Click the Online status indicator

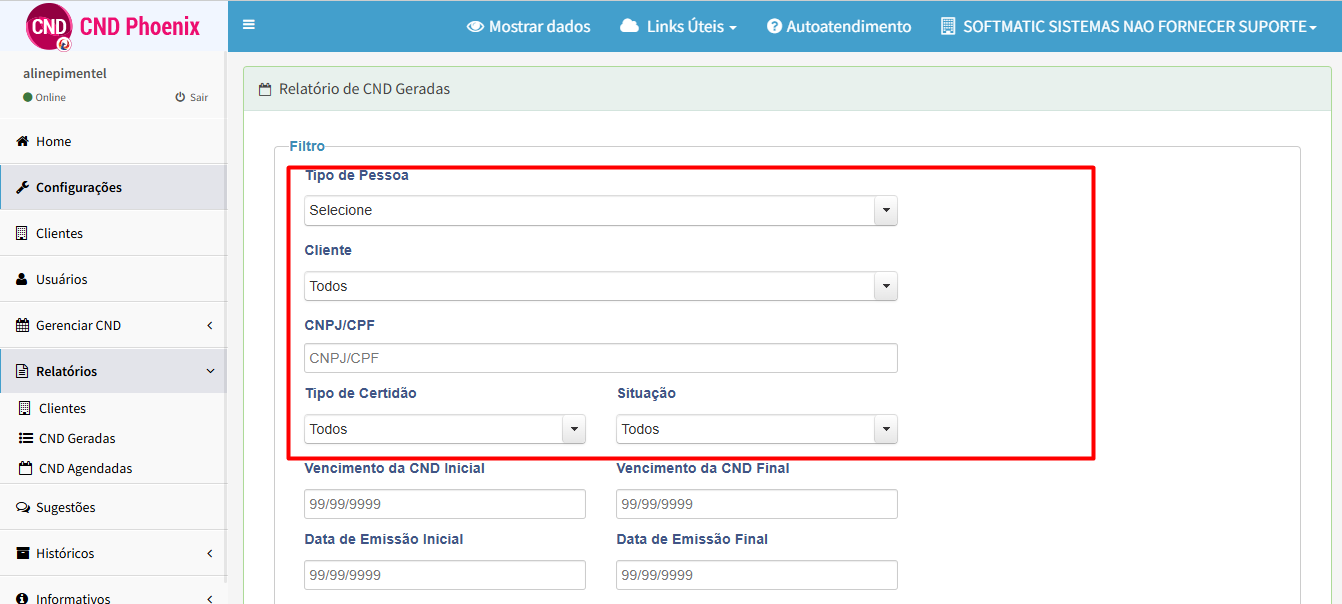tap(44, 97)
